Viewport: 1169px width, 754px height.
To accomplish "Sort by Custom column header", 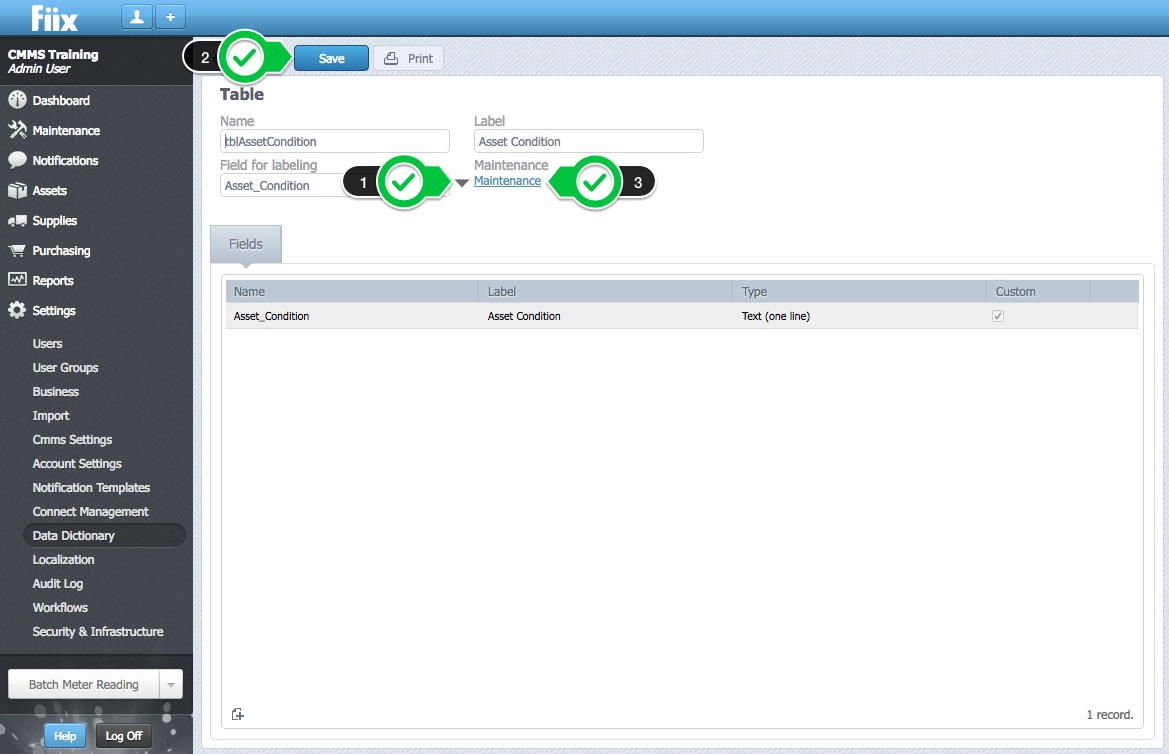I will point(1039,292).
